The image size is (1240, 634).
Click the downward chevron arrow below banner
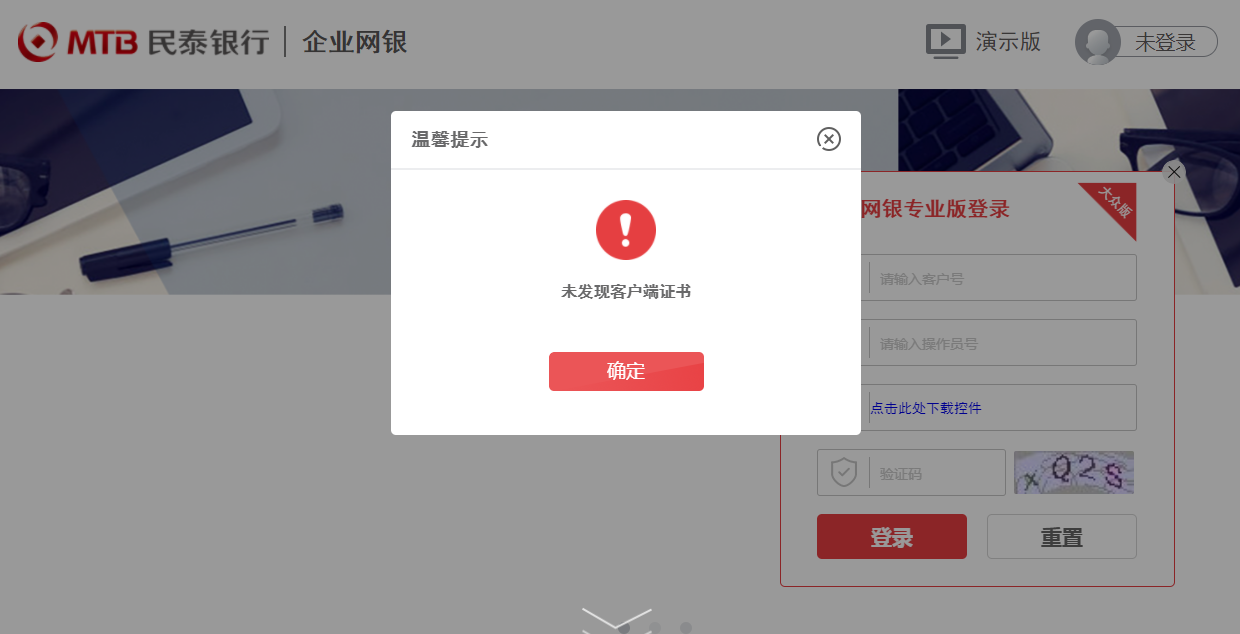617,620
